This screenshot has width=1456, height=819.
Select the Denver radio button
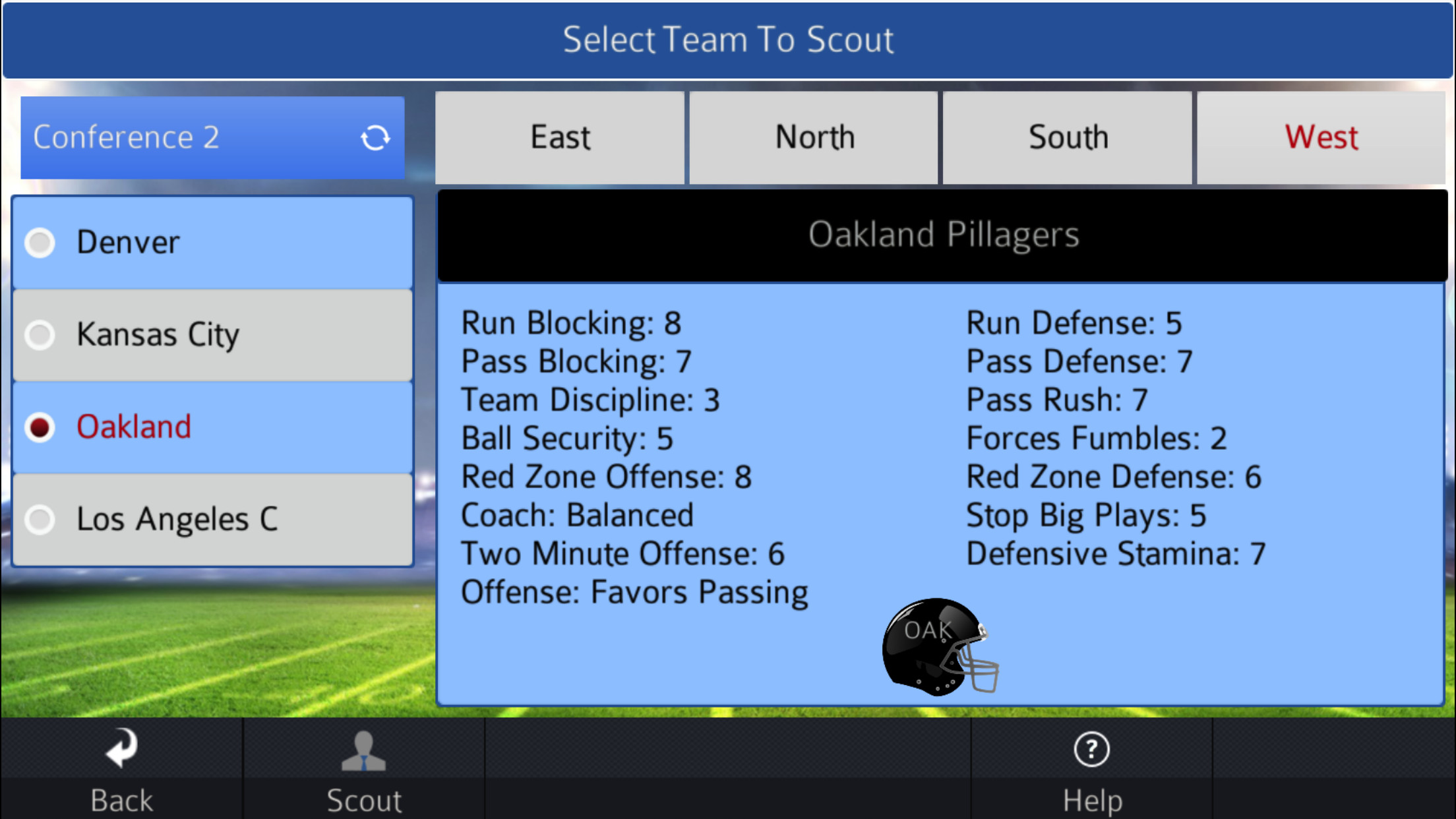point(40,243)
